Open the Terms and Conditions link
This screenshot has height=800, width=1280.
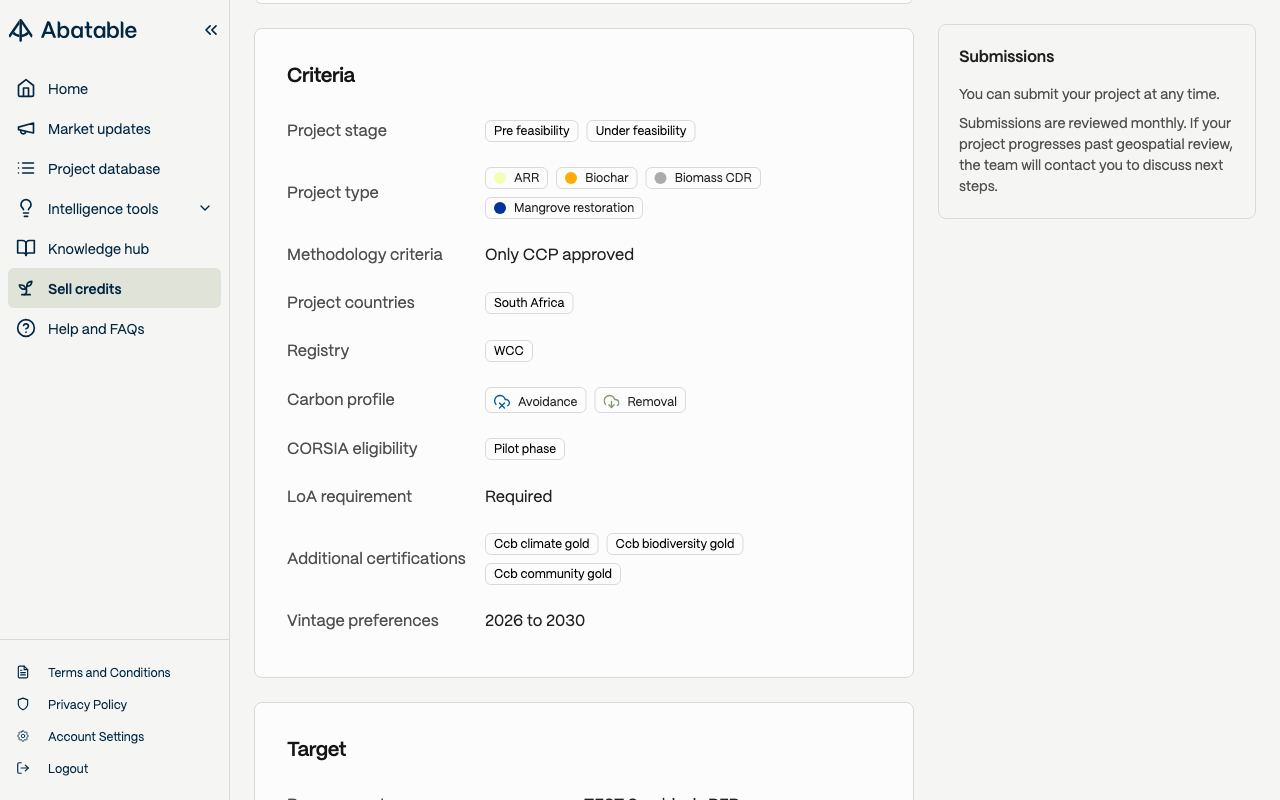pyautogui.click(x=109, y=673)
